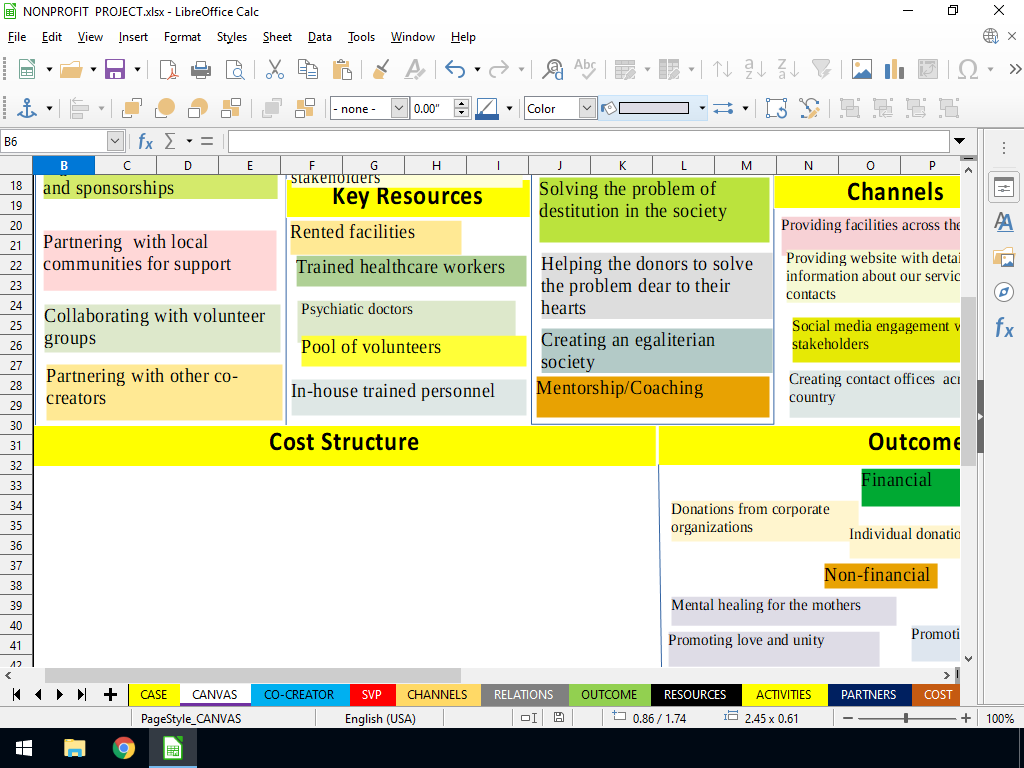Insert an image

(861, 69)
